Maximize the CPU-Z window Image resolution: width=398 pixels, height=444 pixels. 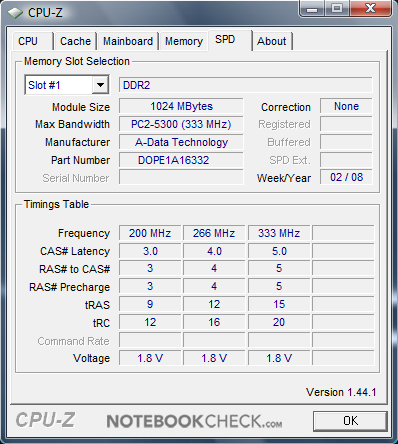337,8
